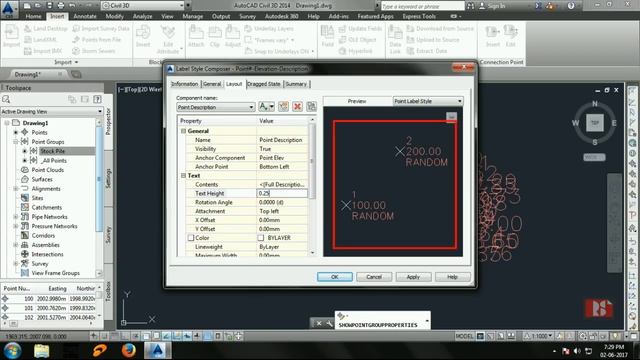Switch to the Information tab
Viewport: 640px width, 360px height.
click(184, 84)
